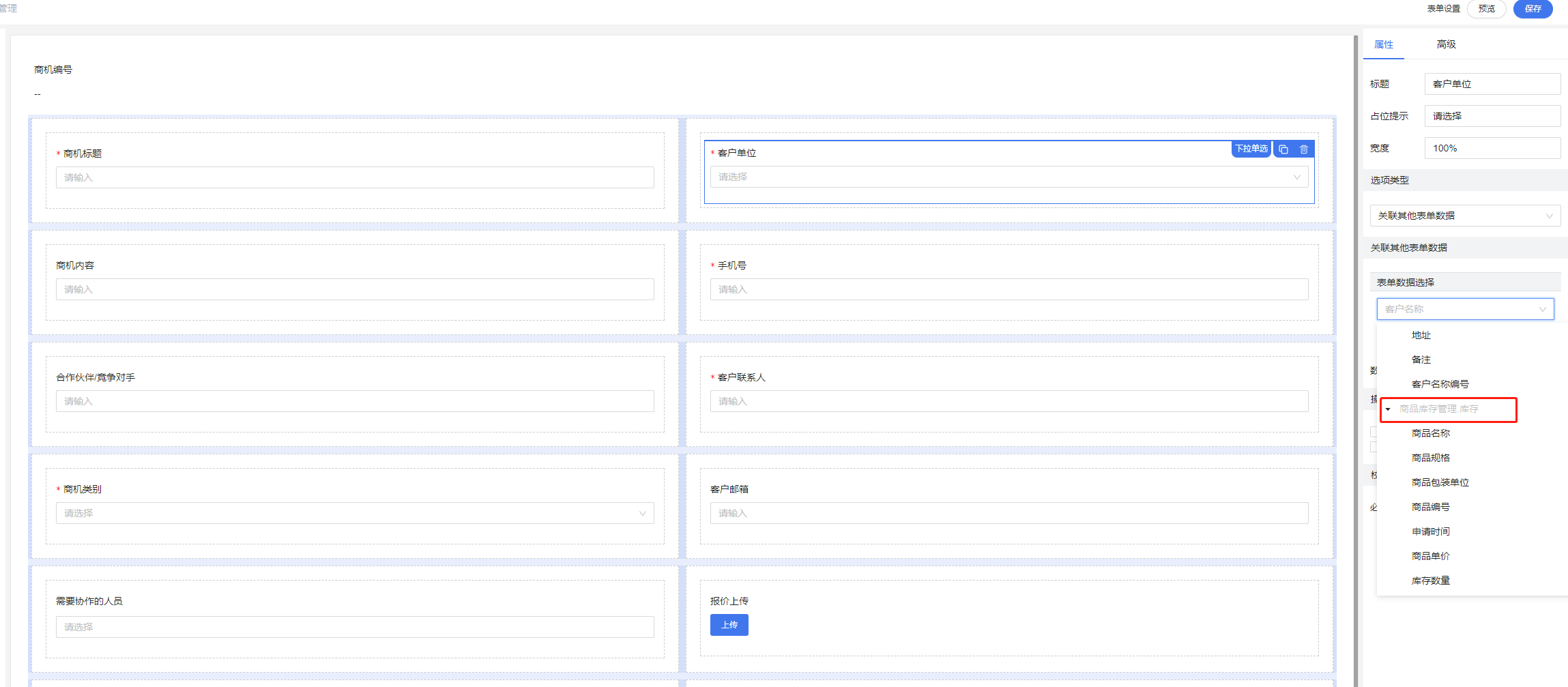Open 表单设置 link

(x=1443, y=9)
